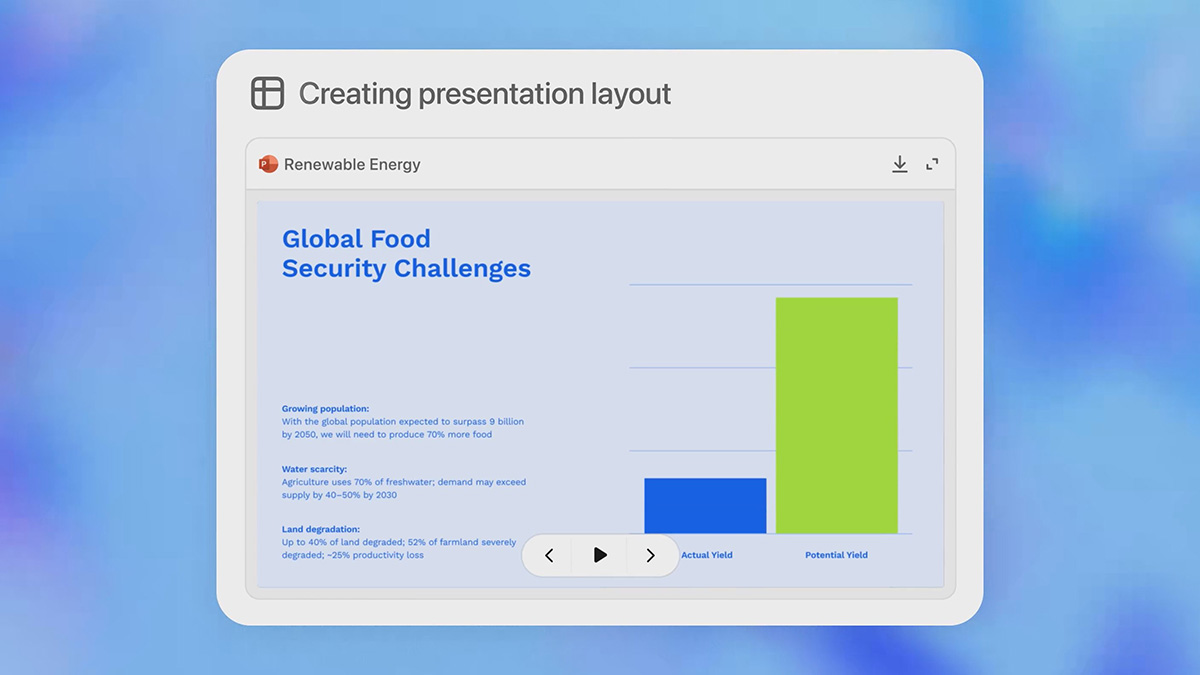1200x675 pixels.
Task: Click the Water scarcity heading
Action: [314, 468]
